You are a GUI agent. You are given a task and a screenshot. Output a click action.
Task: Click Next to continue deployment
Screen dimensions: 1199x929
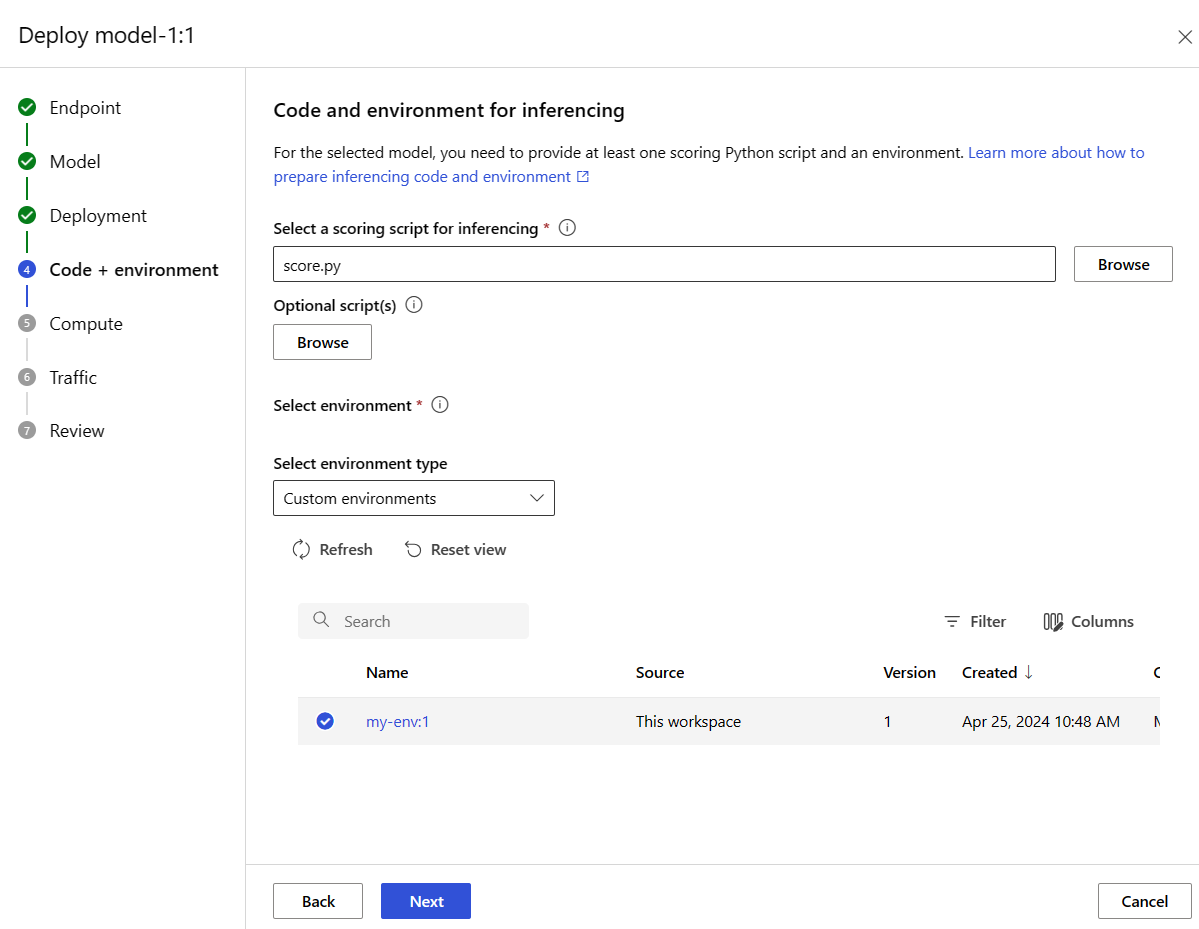click(x=426, y=901)
